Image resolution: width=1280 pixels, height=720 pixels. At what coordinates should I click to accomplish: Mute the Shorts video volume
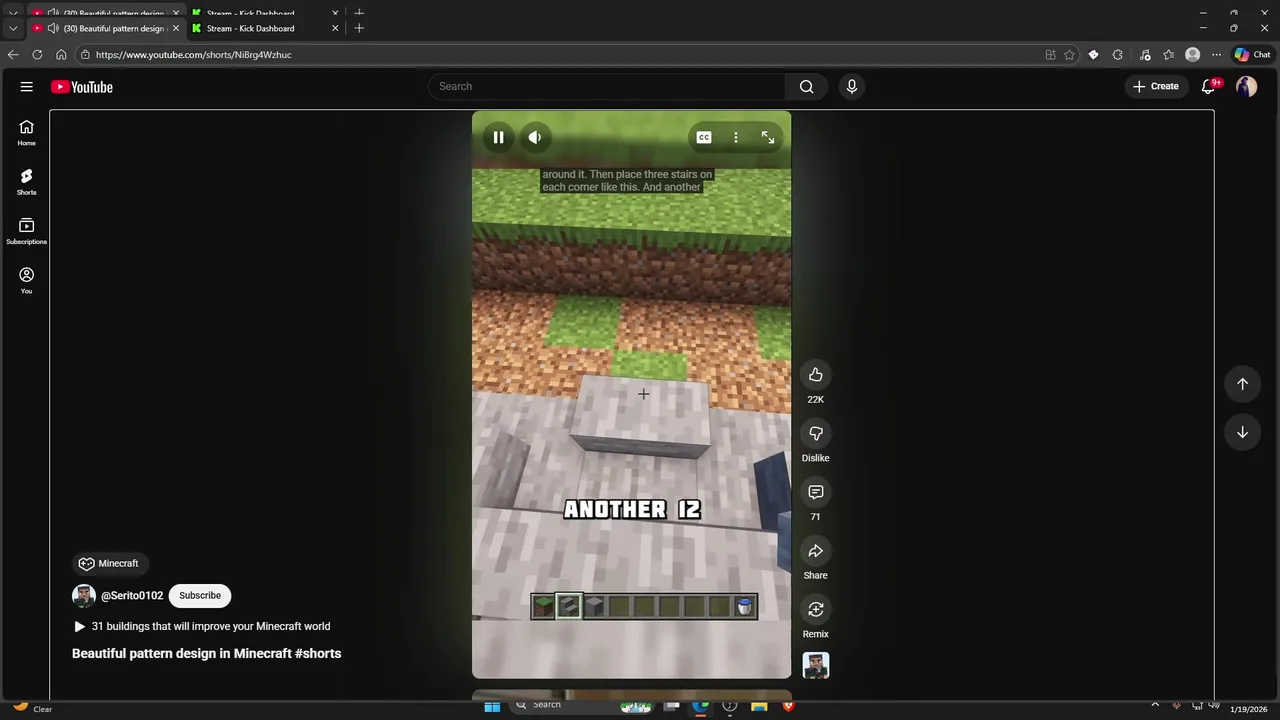[535, 138]
